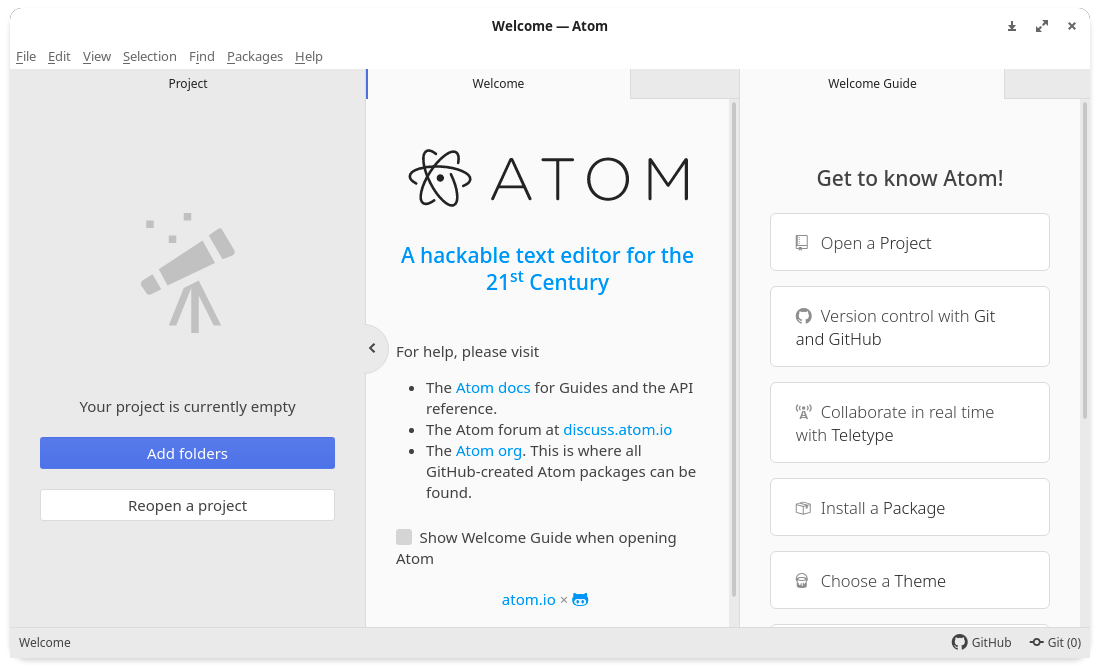
Task: Expand Version control with Git and GitHub
Action: click(x=909, y=327)
